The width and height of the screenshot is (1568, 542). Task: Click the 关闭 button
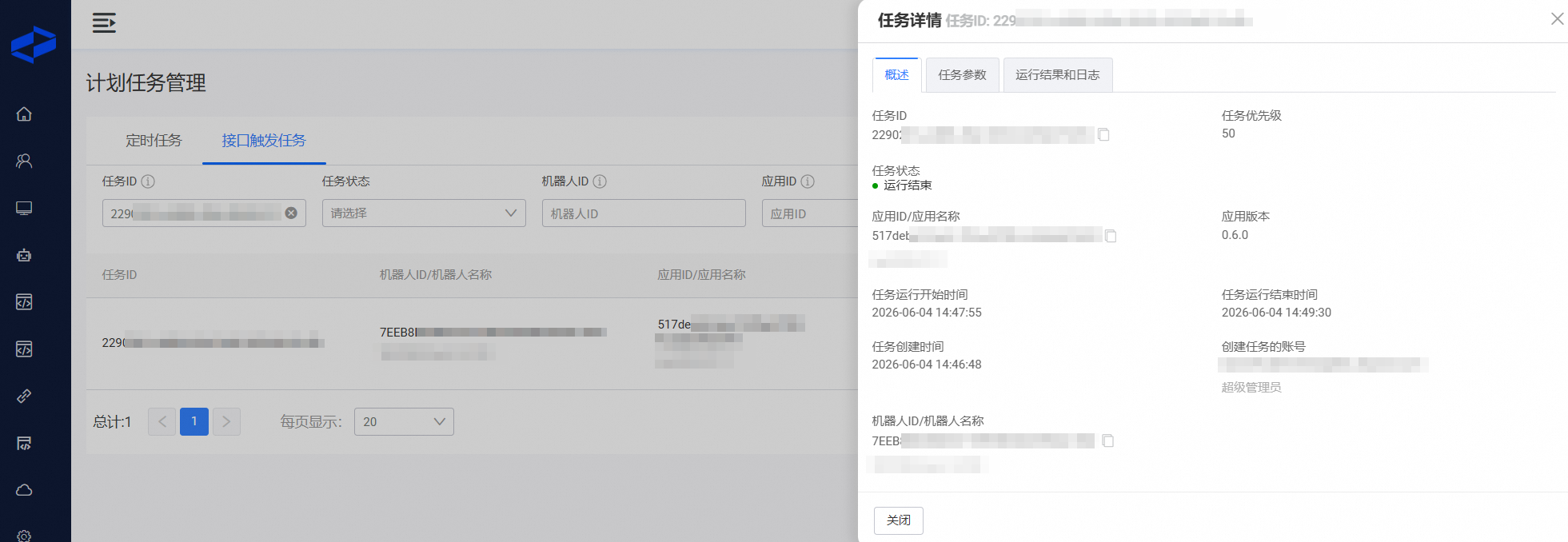(899, 520)
